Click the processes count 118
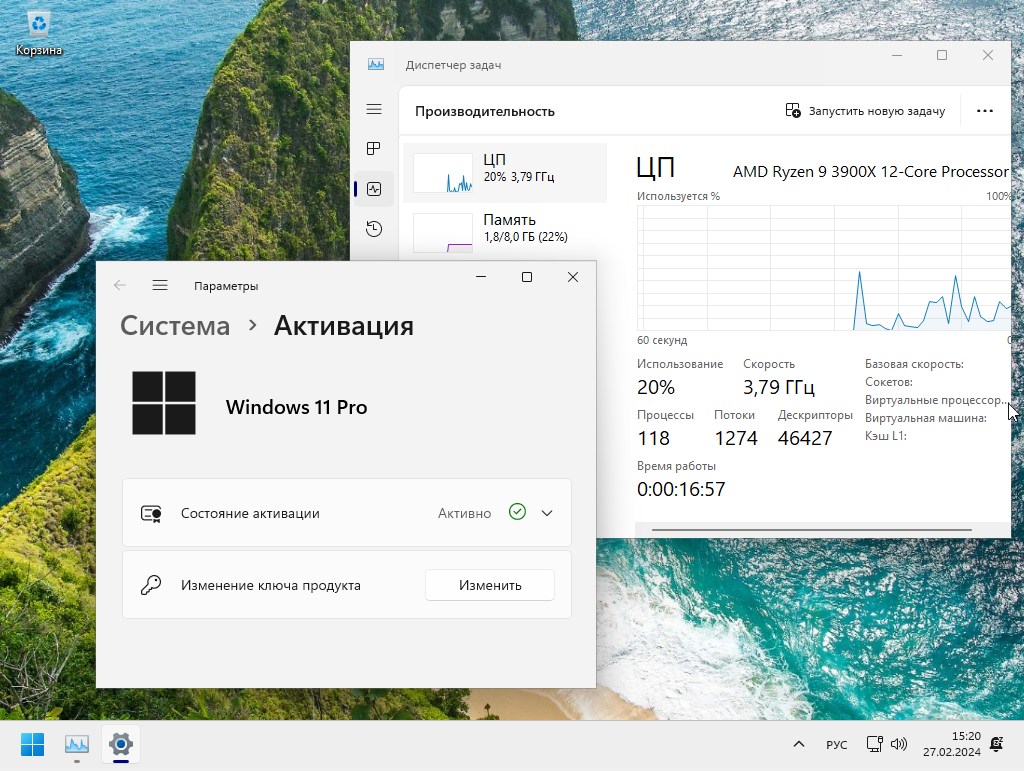 [x=654, y=439]
